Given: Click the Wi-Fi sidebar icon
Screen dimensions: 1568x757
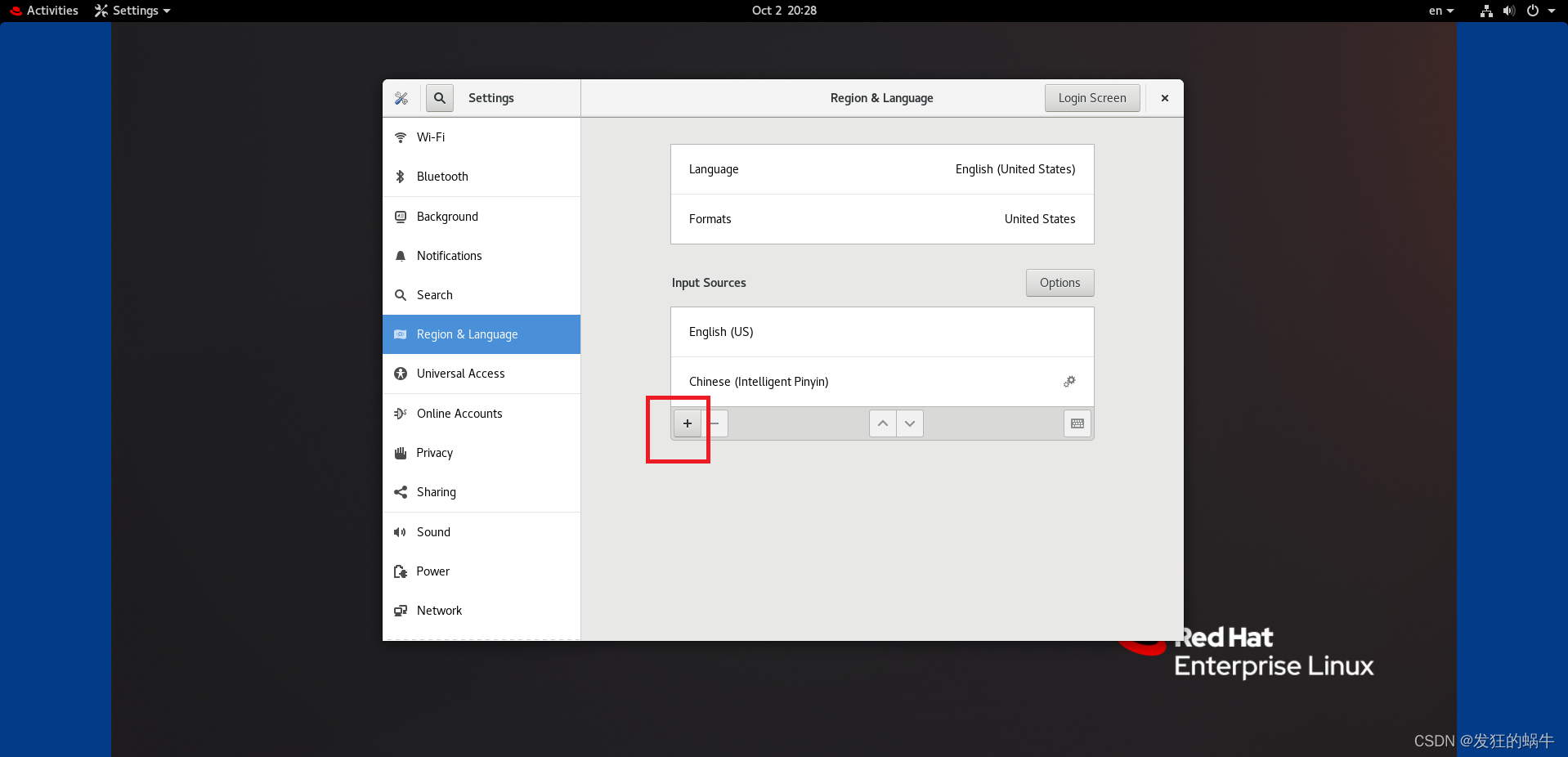Looking at the screenshot, I should coord(400,137).
